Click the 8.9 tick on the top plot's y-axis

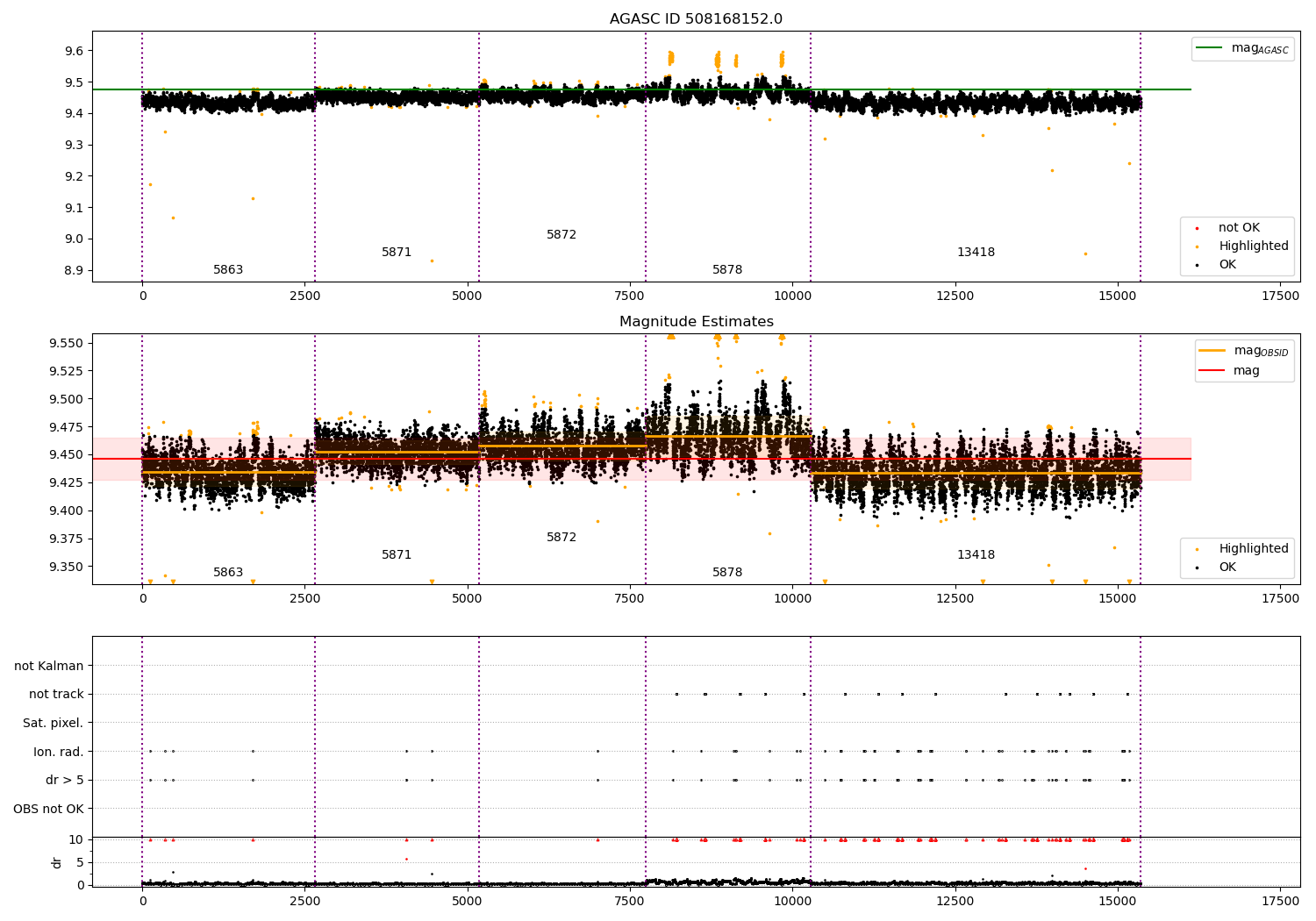[75, 270]
